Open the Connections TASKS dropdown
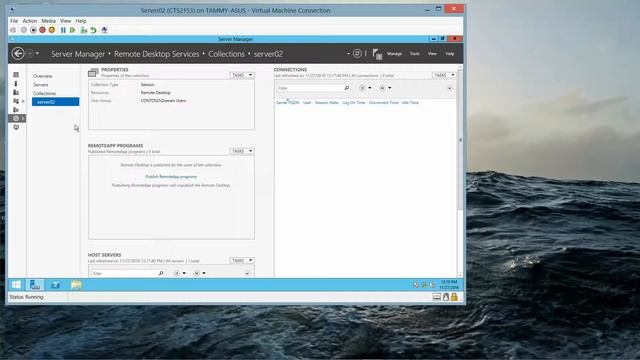 444,75
